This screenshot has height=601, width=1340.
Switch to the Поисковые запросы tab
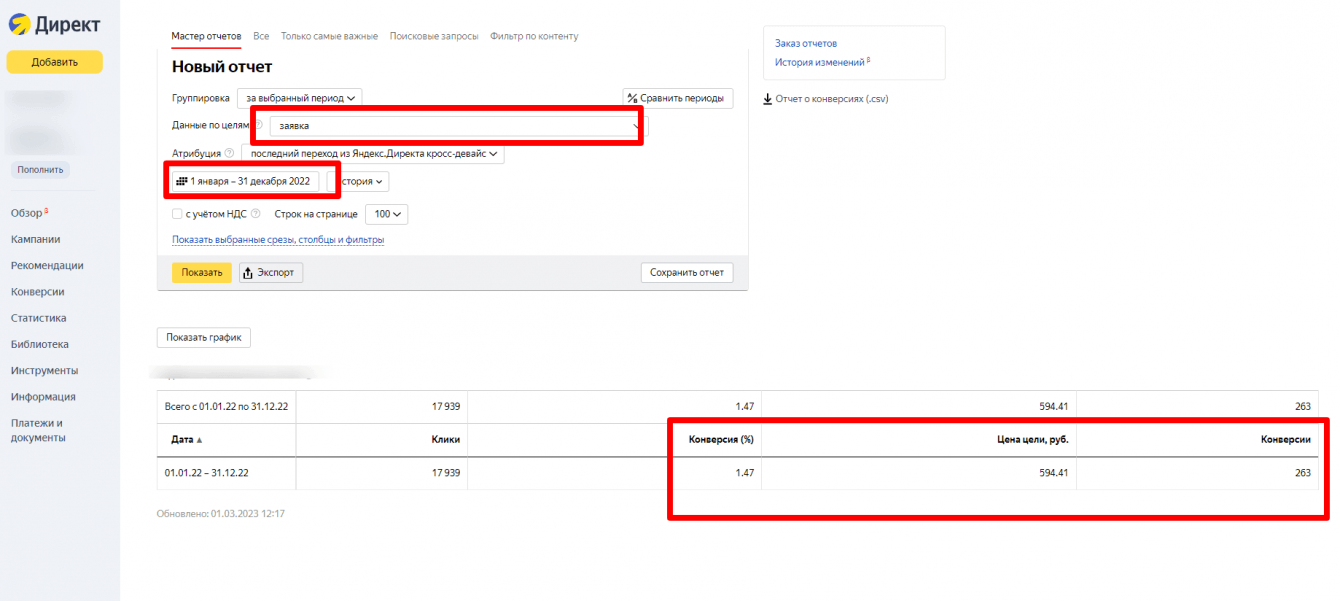point(433,36)
